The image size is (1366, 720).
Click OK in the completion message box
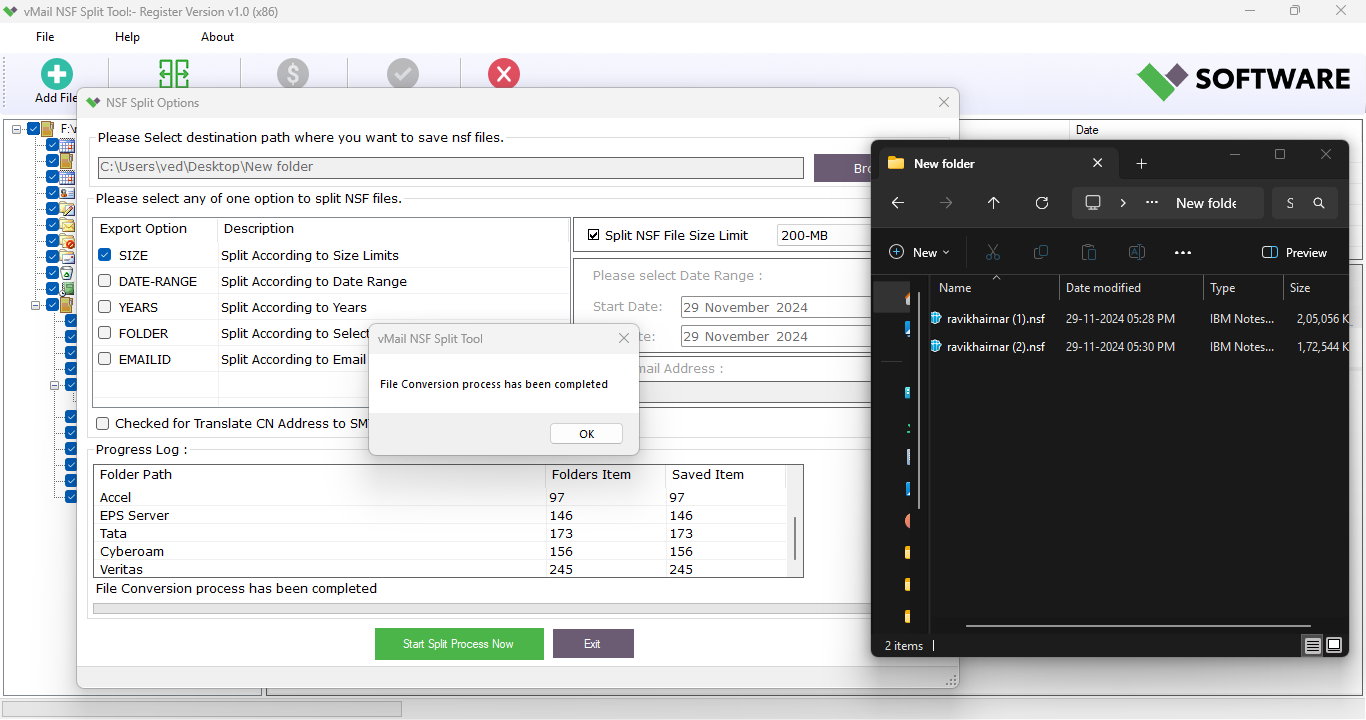click(x=586, y=433)
